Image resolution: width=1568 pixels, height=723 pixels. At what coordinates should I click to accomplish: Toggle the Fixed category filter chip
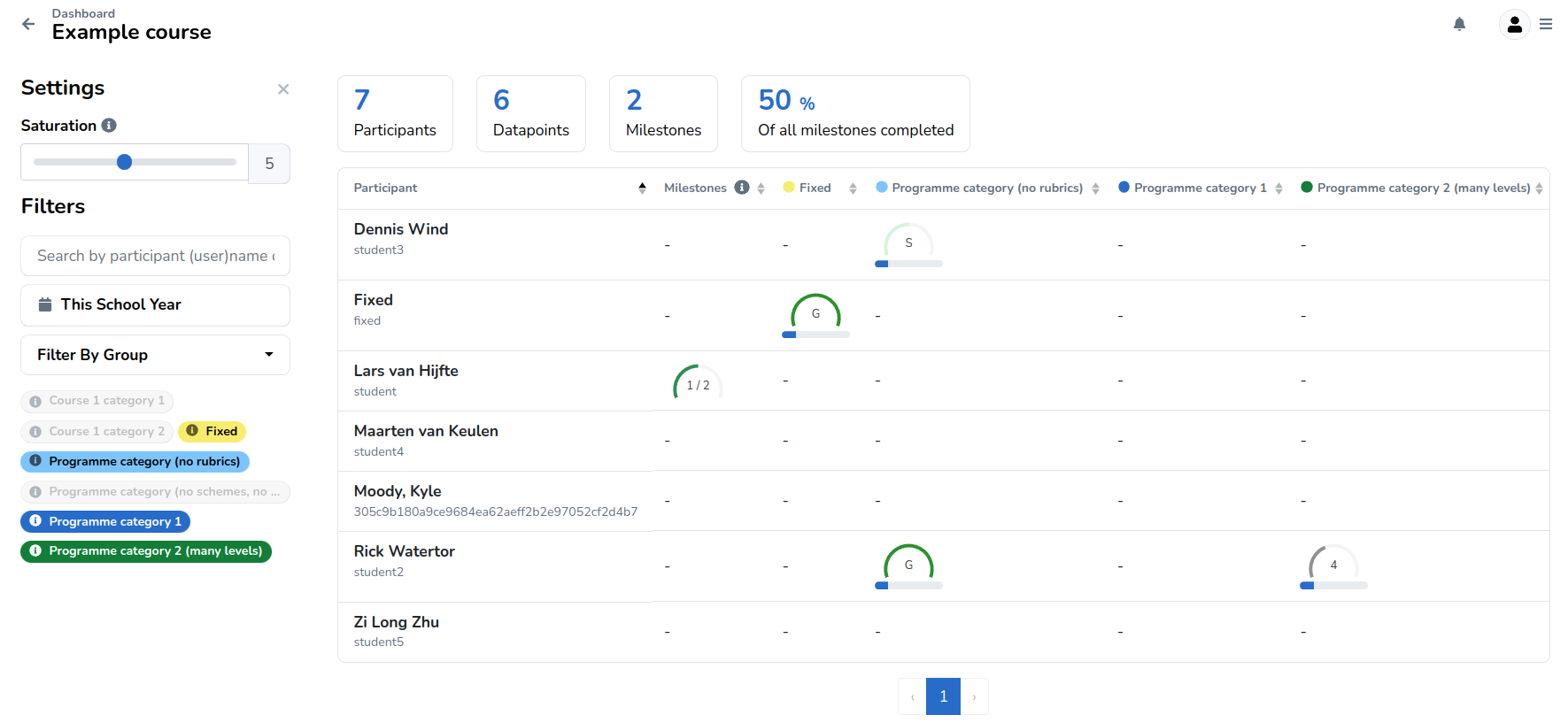pyautogui.click(x=212, y=431)
